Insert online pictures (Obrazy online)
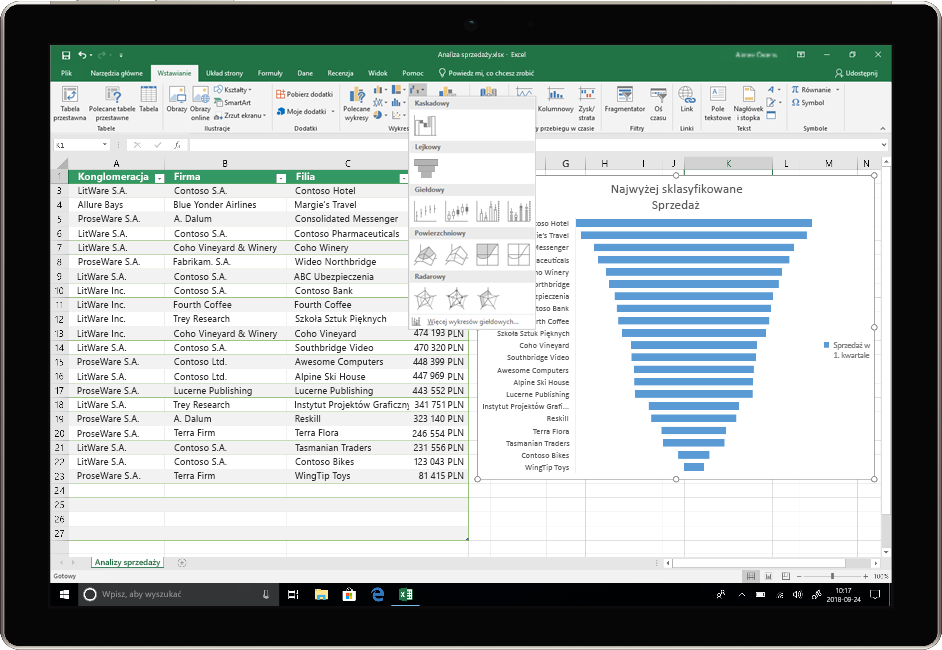This screenshot has width=942, height=650. coord(200,103)
